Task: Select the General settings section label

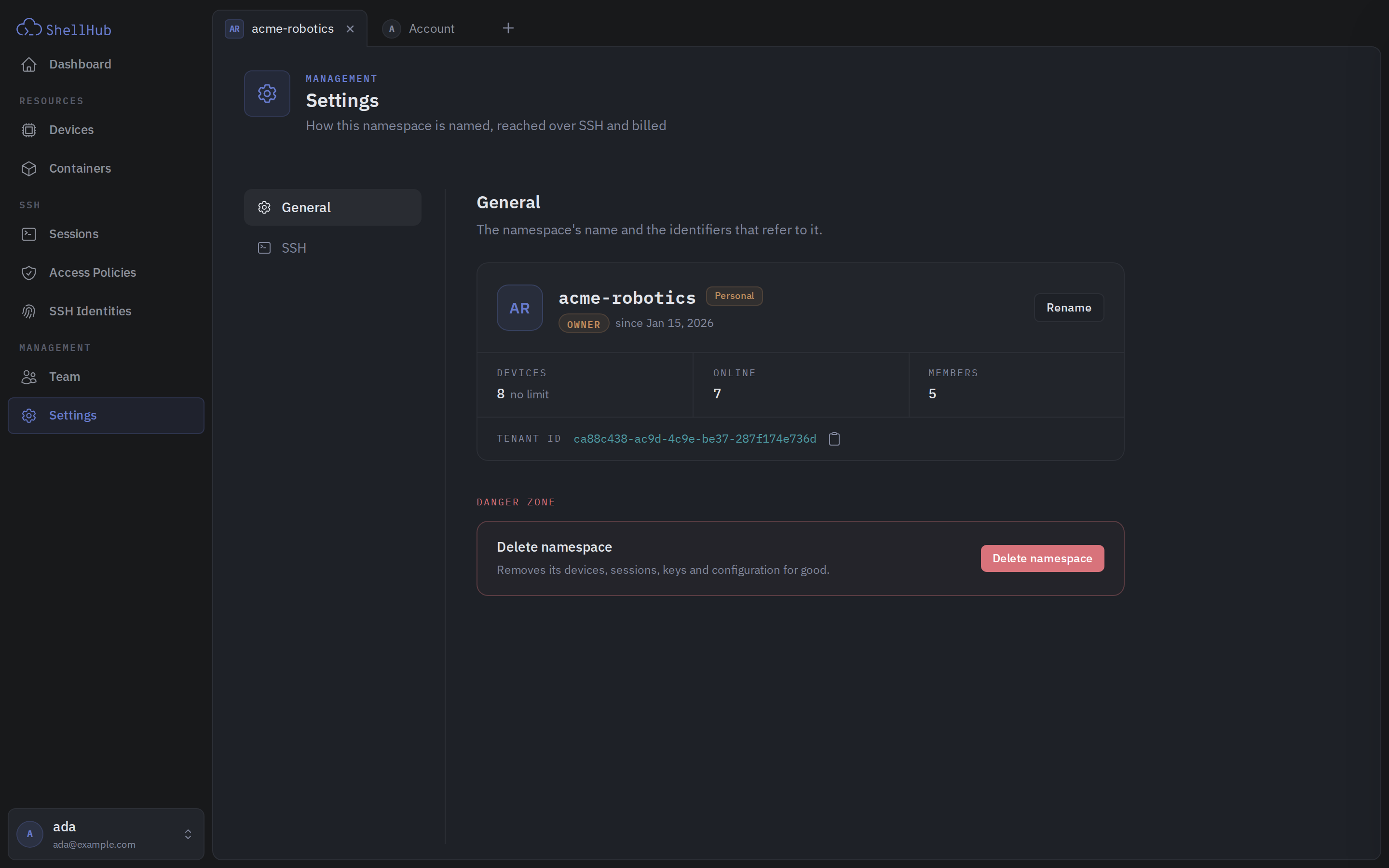Action: pos(306,207)
